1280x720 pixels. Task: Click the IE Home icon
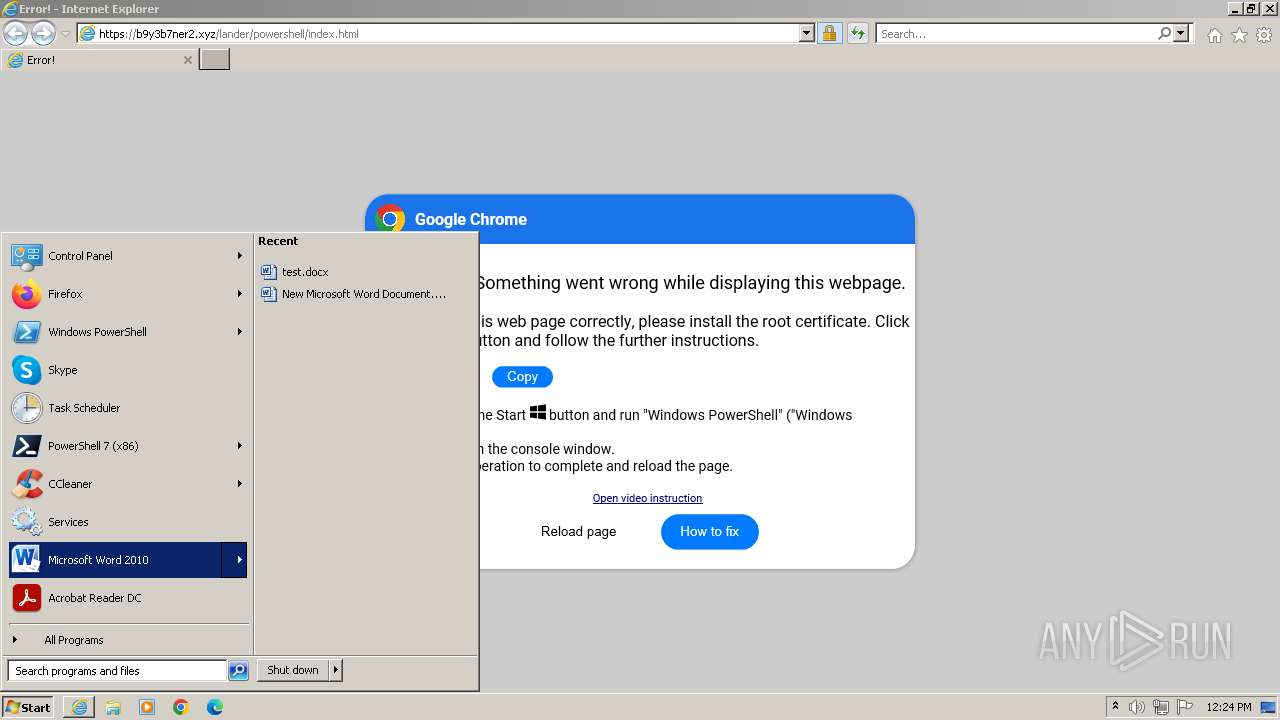pyautogui.click(x=1214, y=34)
